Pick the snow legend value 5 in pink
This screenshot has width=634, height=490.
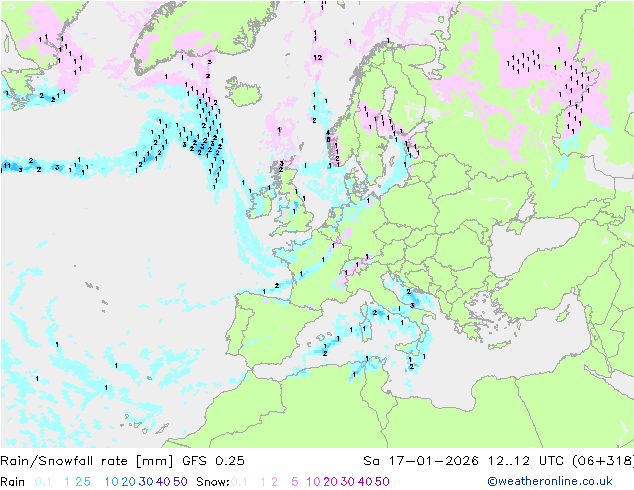295,482
